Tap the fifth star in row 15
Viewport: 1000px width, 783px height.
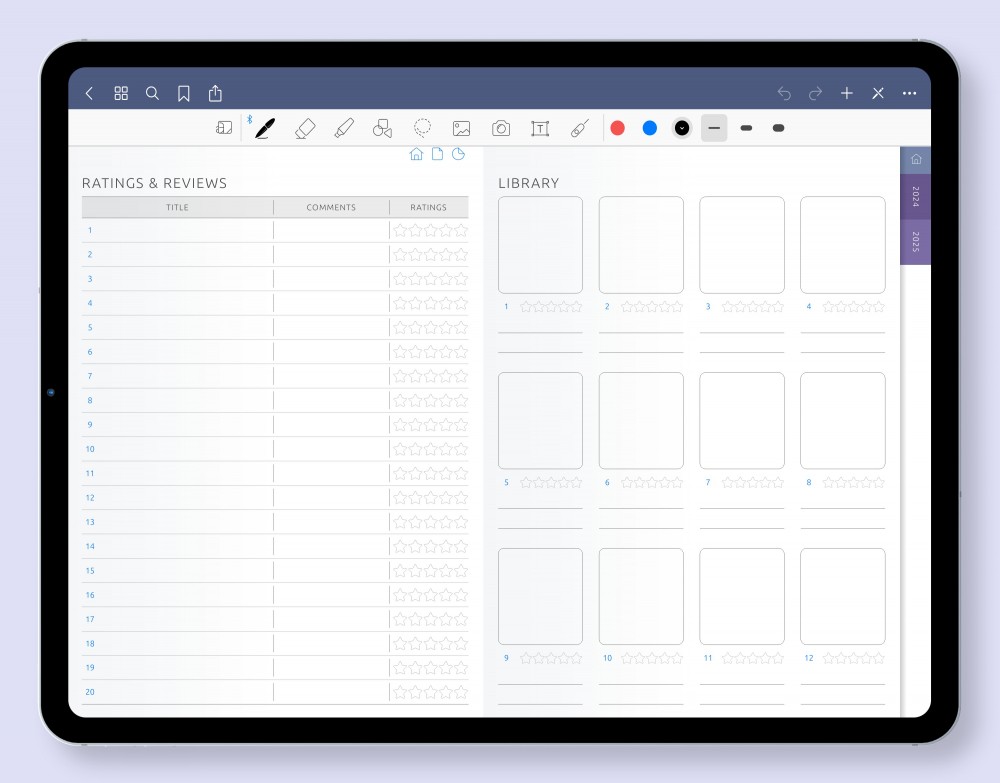(x=461, y=571)
